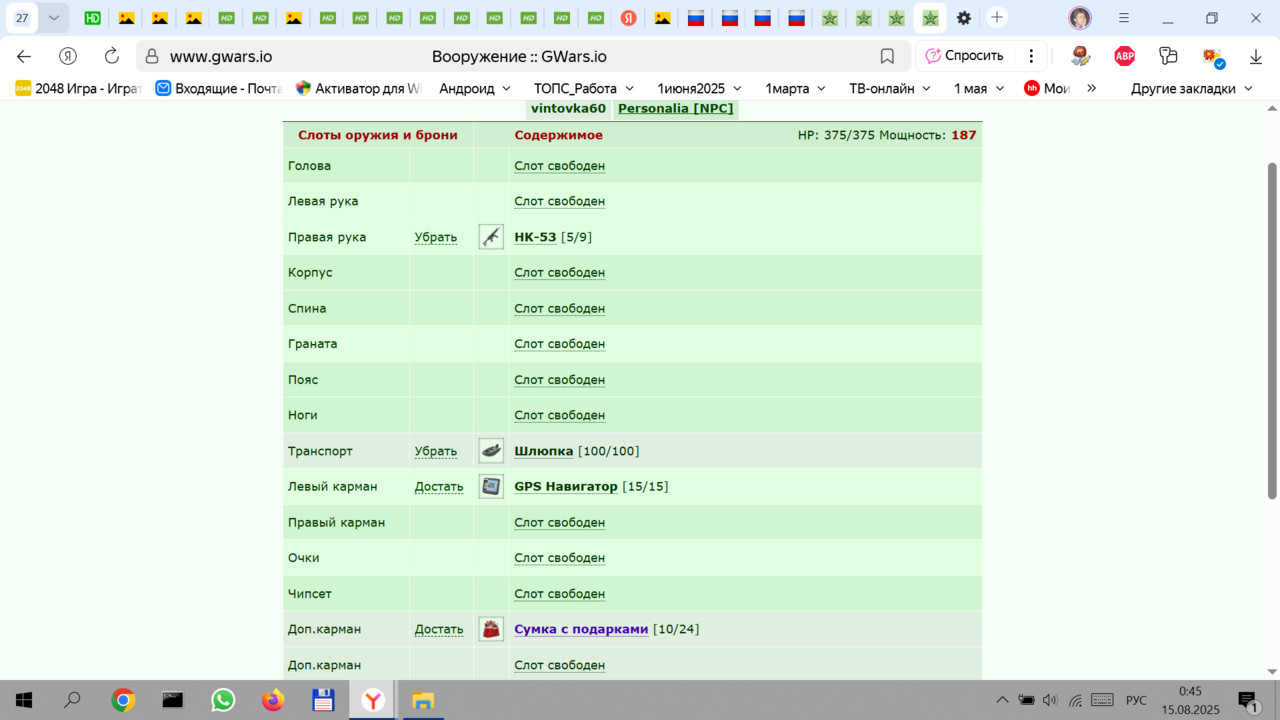Open the Активатор для W bookmark

(x=359, y=88)
